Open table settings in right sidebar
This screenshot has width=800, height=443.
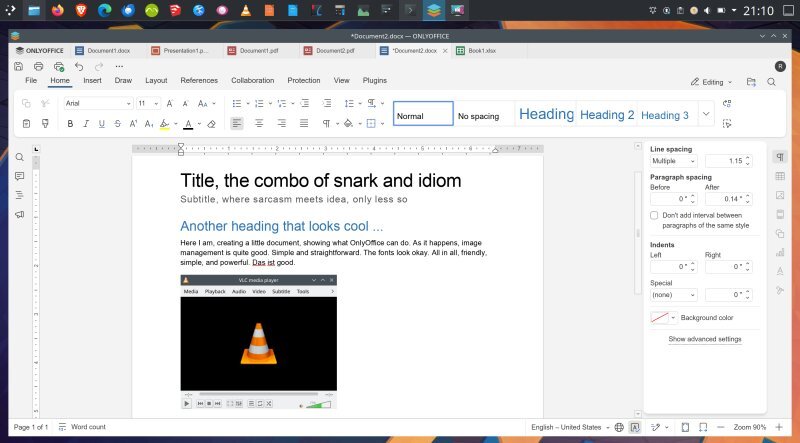tap(780, 176)
